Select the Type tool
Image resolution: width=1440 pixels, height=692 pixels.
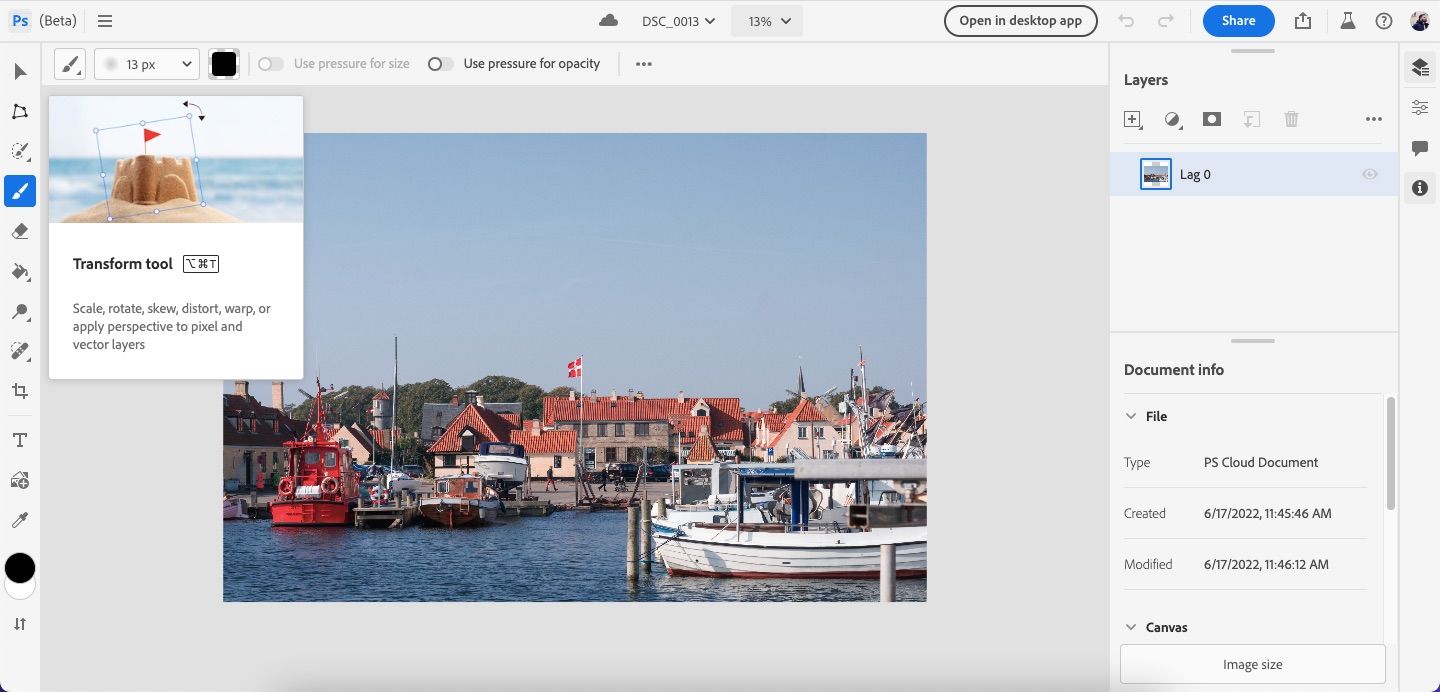[20, 440]
